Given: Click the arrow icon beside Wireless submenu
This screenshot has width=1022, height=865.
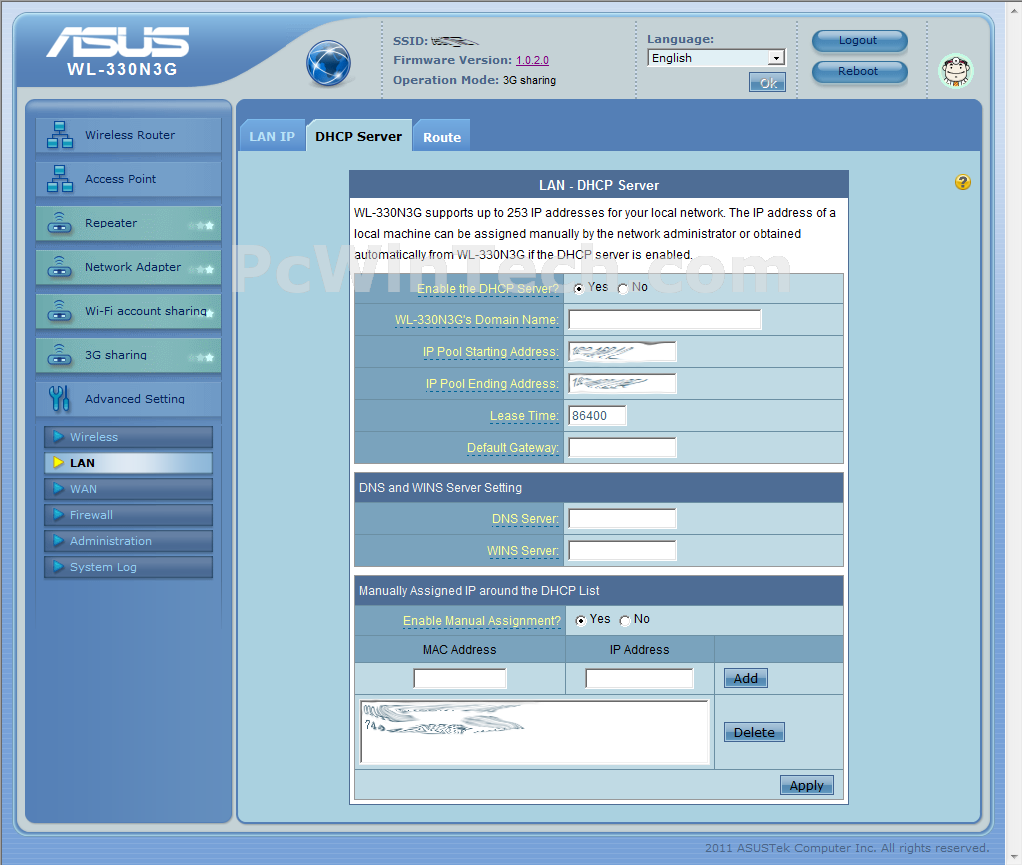Looking at the screenshot, I should click(x=59, y=436).
